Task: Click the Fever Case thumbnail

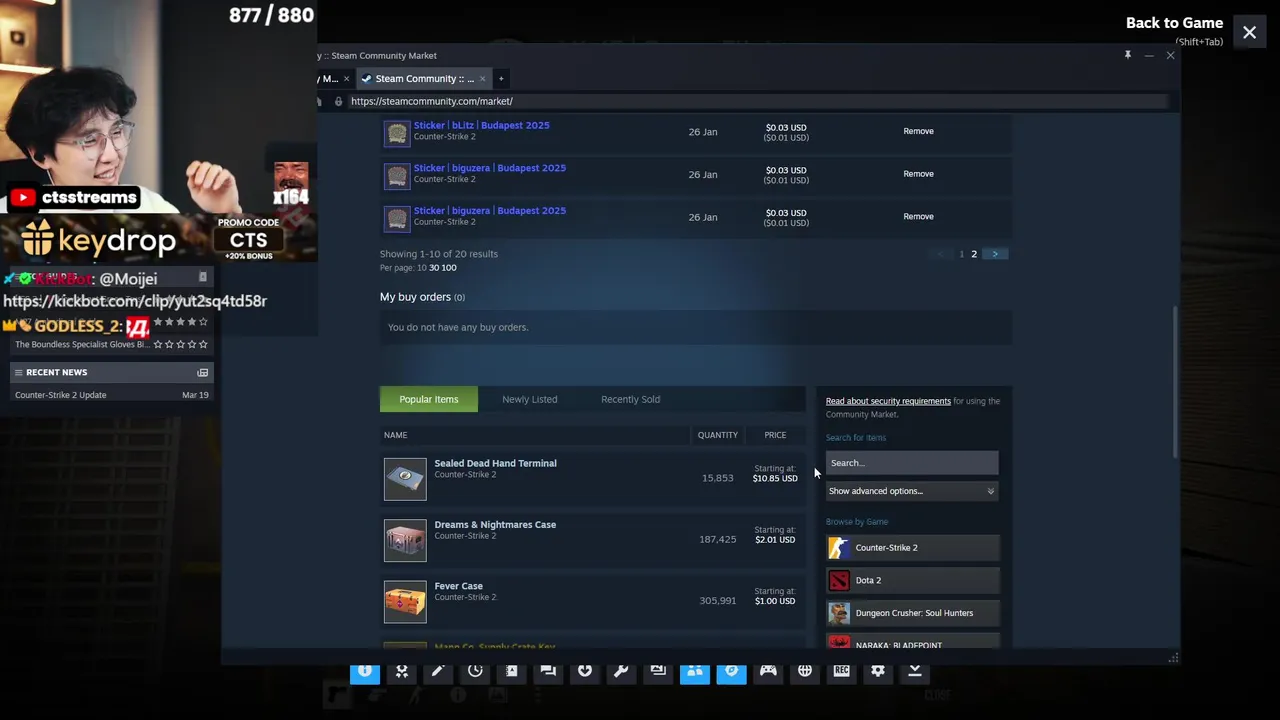Action: (405, 601)
